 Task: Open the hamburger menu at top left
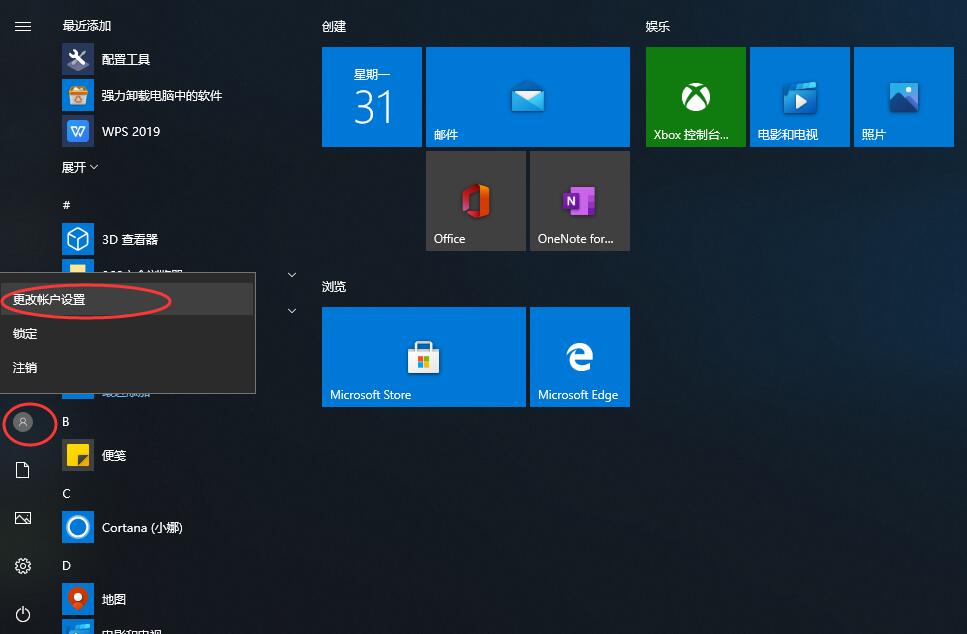(x=23, y=26)
